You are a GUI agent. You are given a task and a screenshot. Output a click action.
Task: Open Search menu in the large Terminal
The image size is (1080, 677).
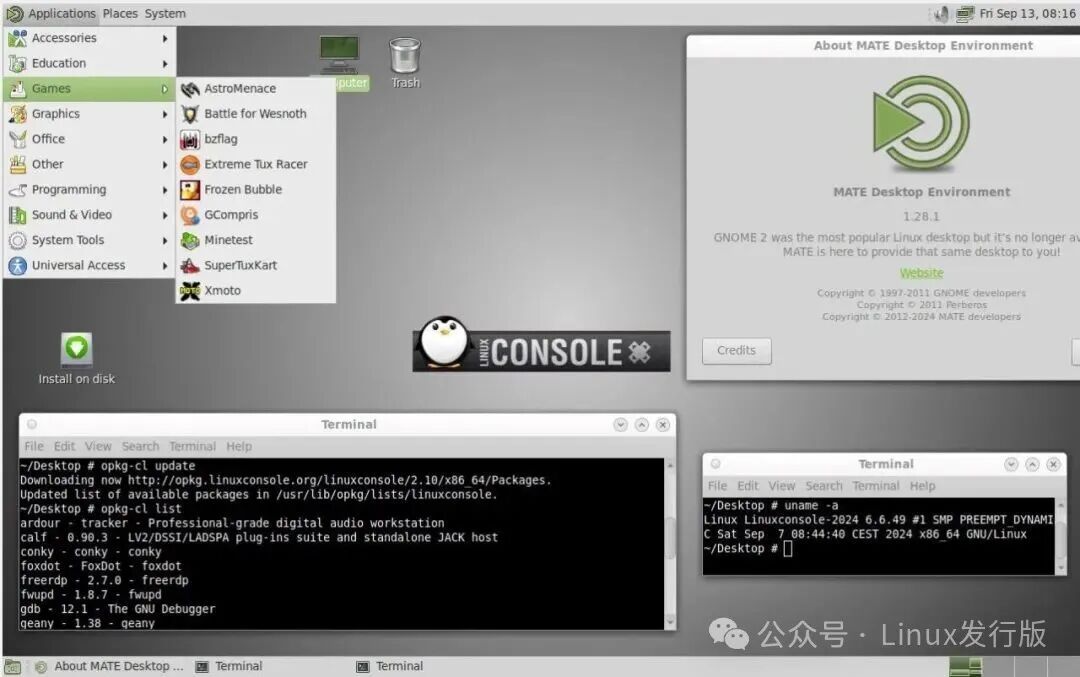point(141,446)
